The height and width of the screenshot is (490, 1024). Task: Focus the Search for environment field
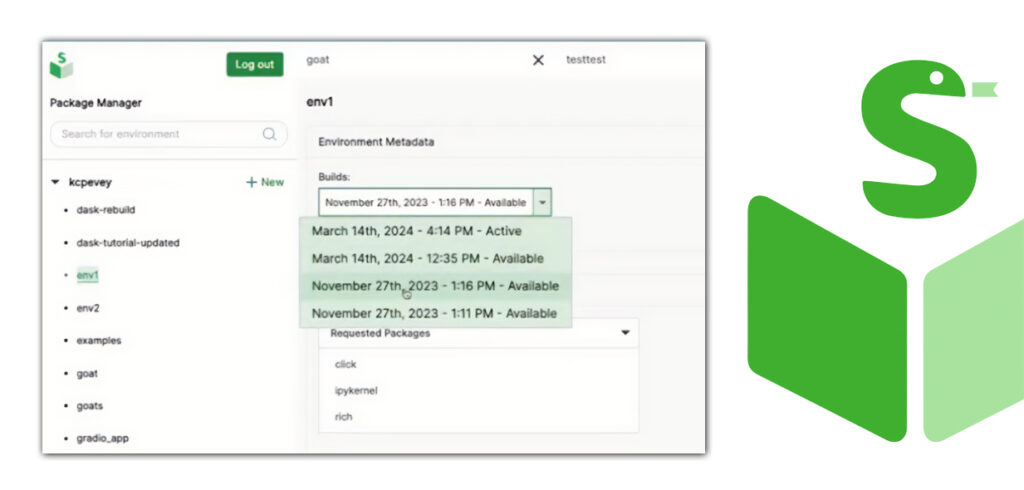168,134
